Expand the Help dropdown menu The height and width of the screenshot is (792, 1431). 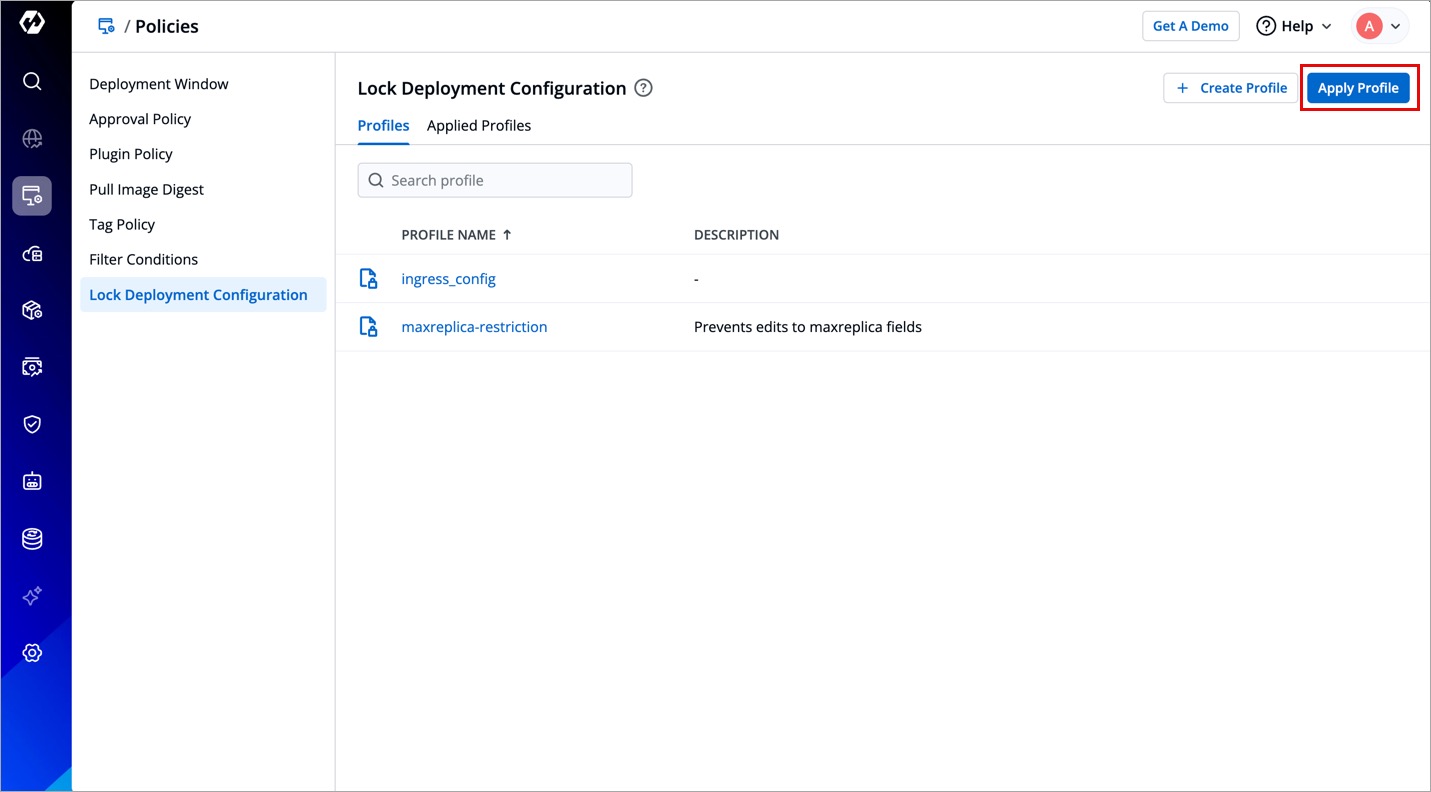tap(1294, 26)
